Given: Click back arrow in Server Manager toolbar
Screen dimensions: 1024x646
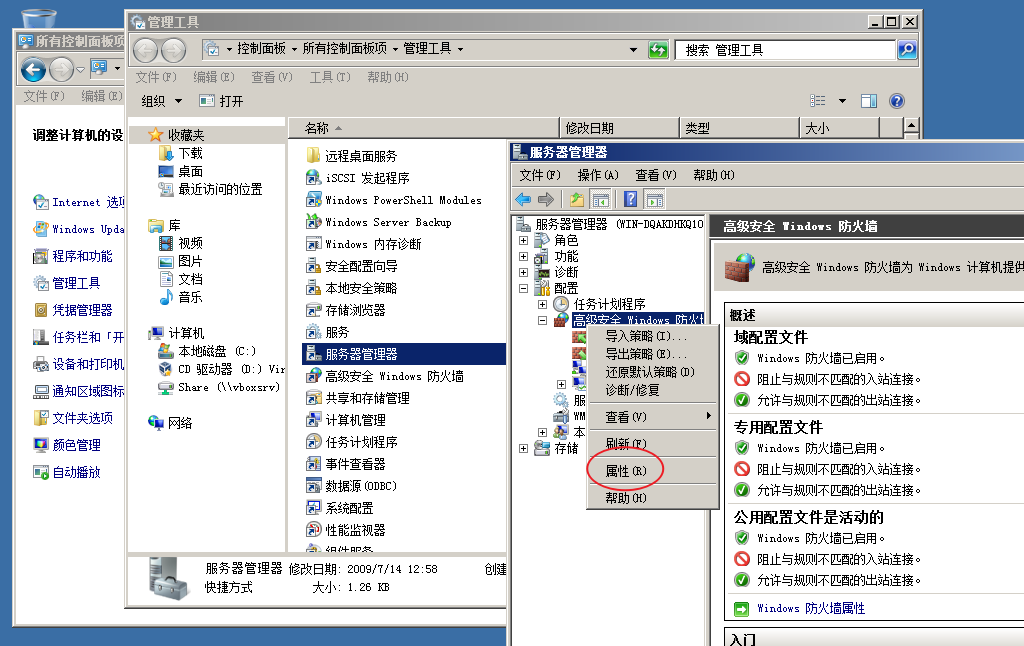Looking at the screenshot, I should coord(523,199).
